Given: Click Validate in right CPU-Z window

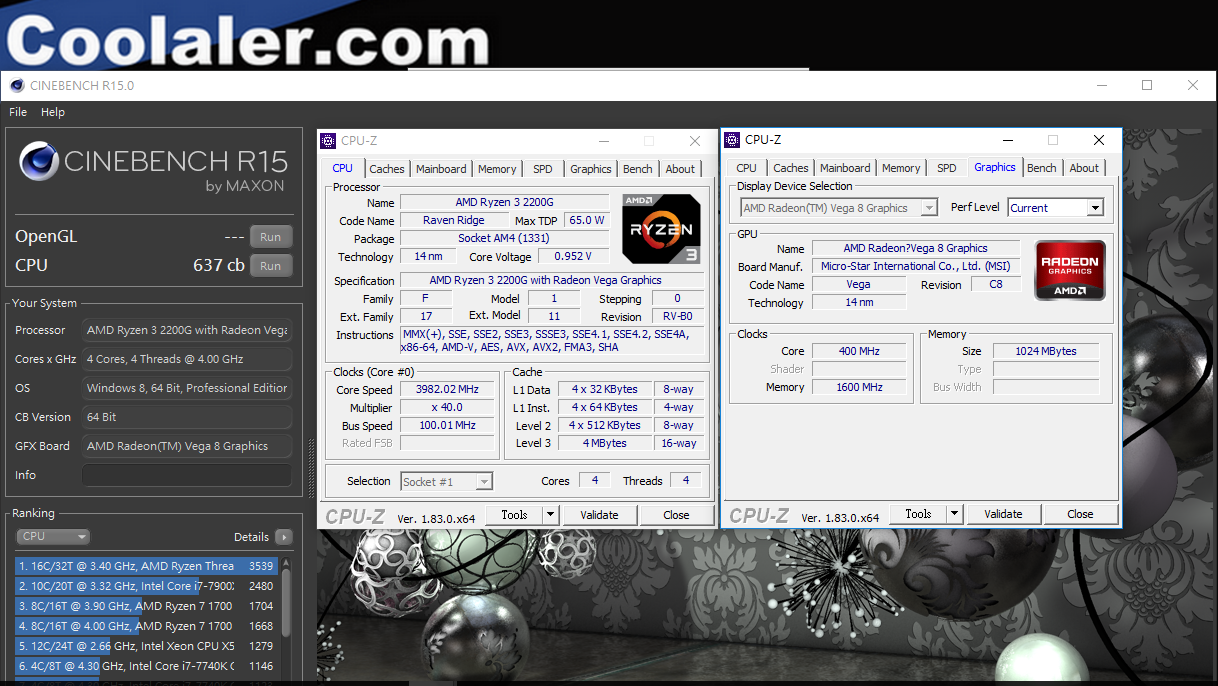Looking at the screenshot, I should tap(1003, 514).
